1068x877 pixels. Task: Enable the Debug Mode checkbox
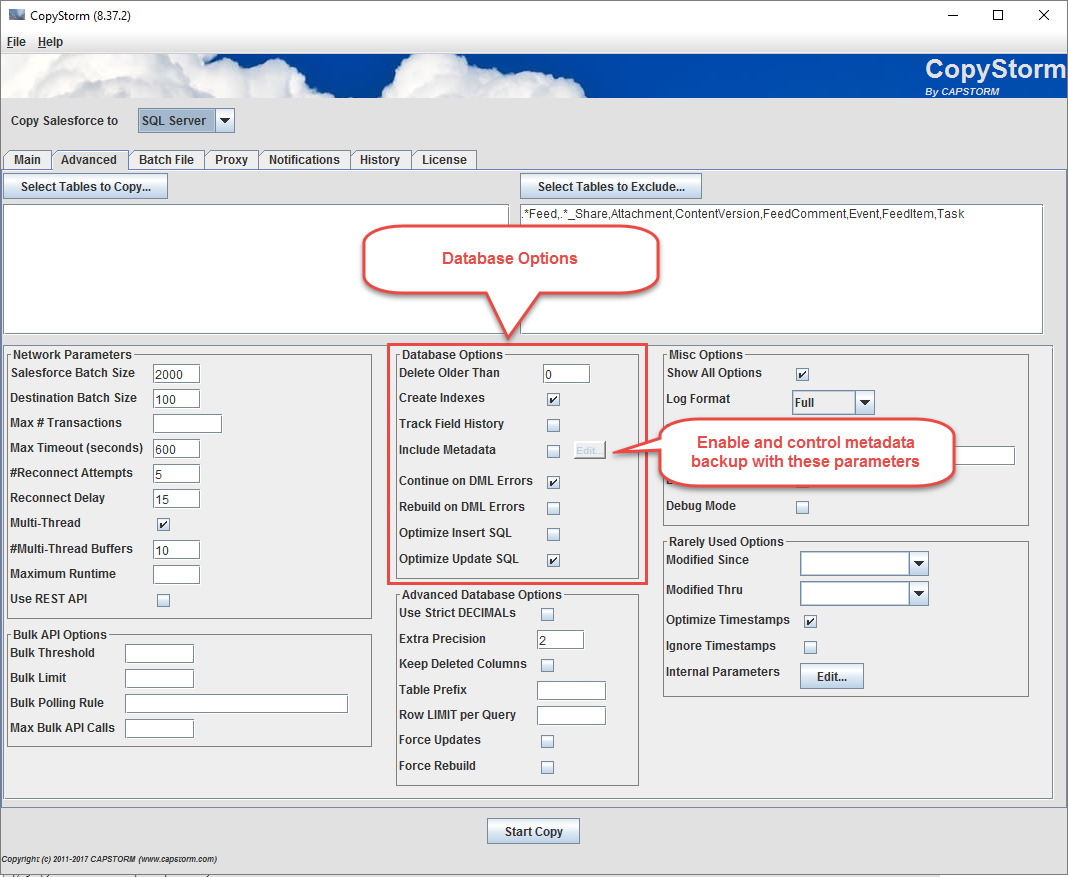point(802,508)
